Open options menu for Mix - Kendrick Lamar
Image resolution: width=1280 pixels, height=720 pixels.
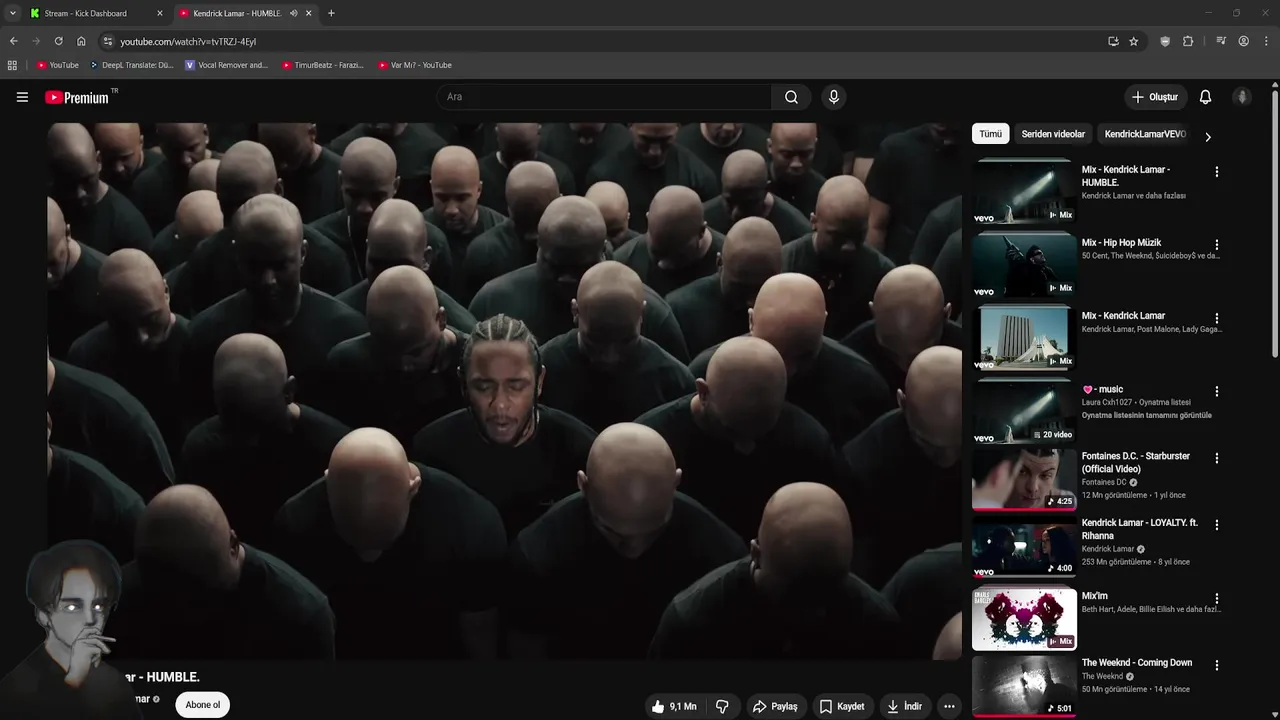tap(1217, 318)
